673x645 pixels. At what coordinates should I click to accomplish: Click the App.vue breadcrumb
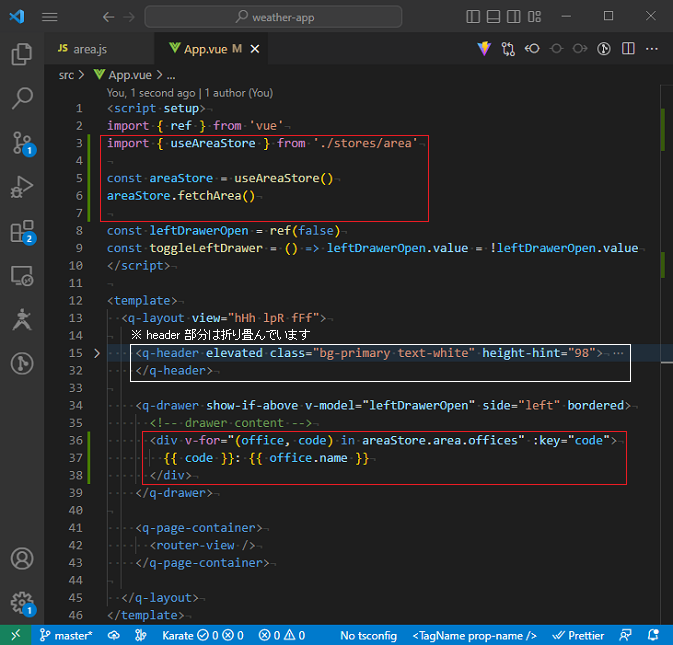[x=130, y=76]
